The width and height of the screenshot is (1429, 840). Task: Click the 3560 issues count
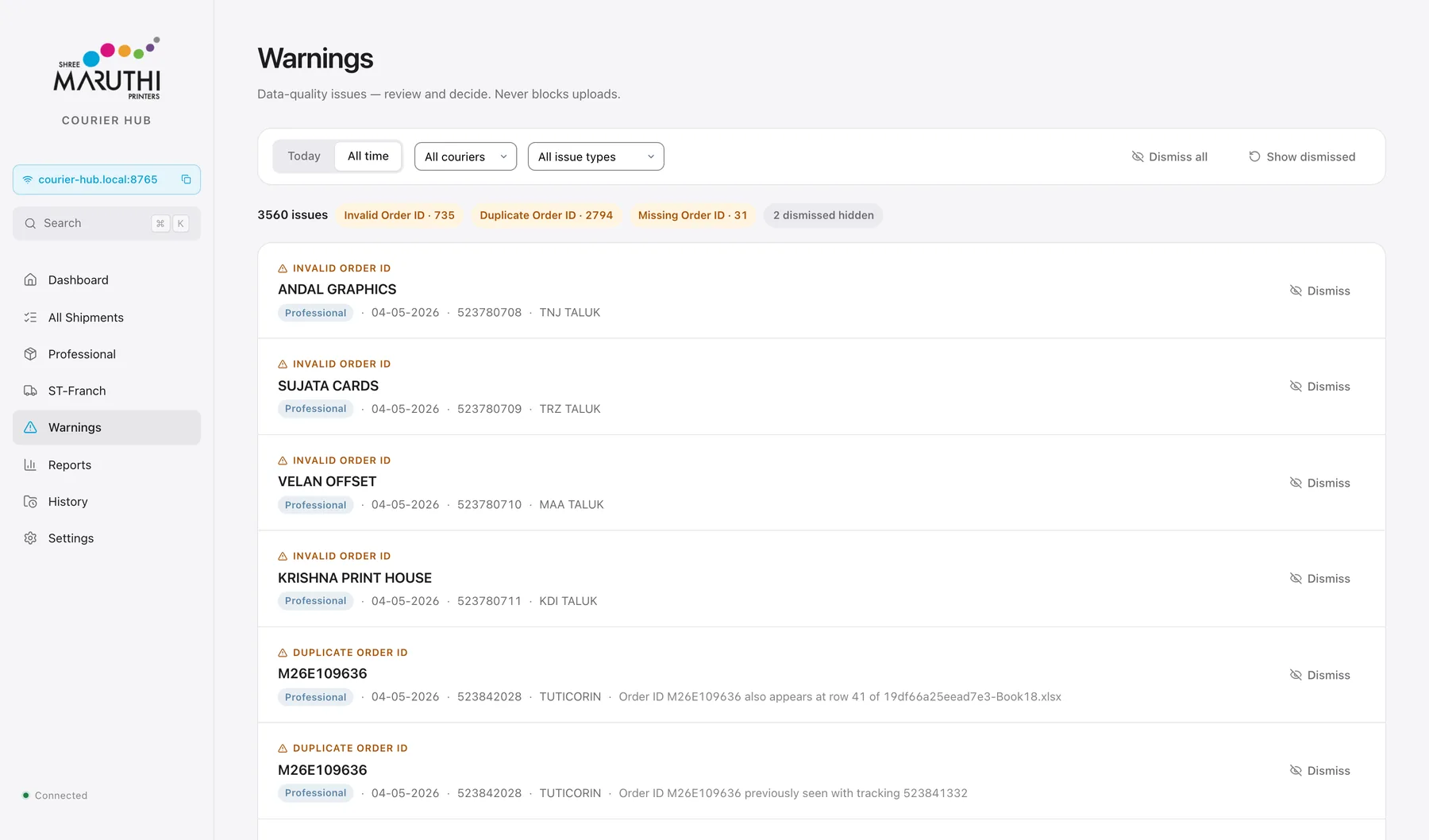tap(292, 215)
